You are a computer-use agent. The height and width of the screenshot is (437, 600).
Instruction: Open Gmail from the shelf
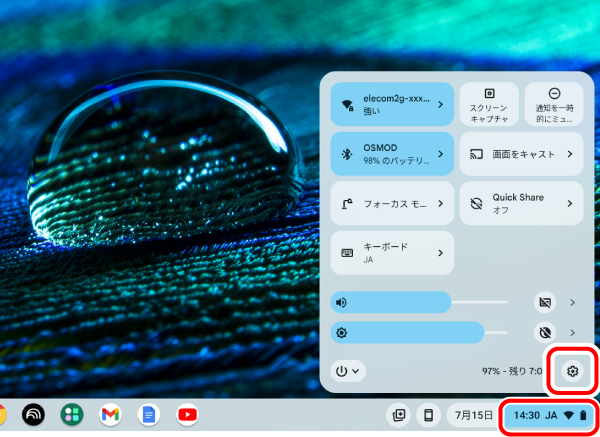click(x=111, y=414)
